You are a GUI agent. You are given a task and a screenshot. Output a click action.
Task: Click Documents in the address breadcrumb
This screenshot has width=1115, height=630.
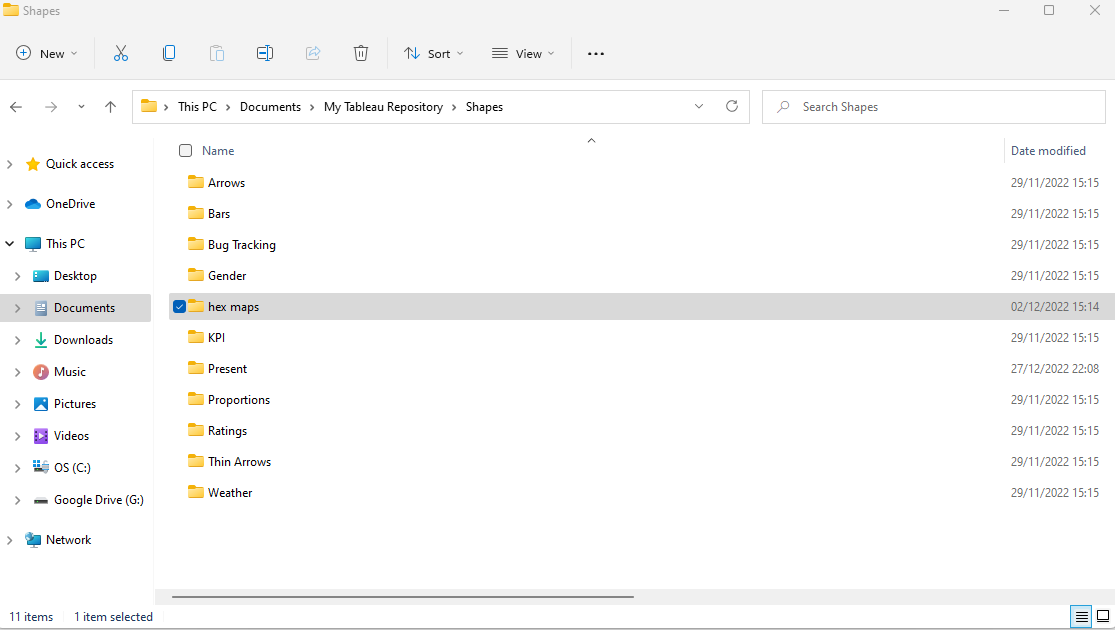(x=270, y=107)
